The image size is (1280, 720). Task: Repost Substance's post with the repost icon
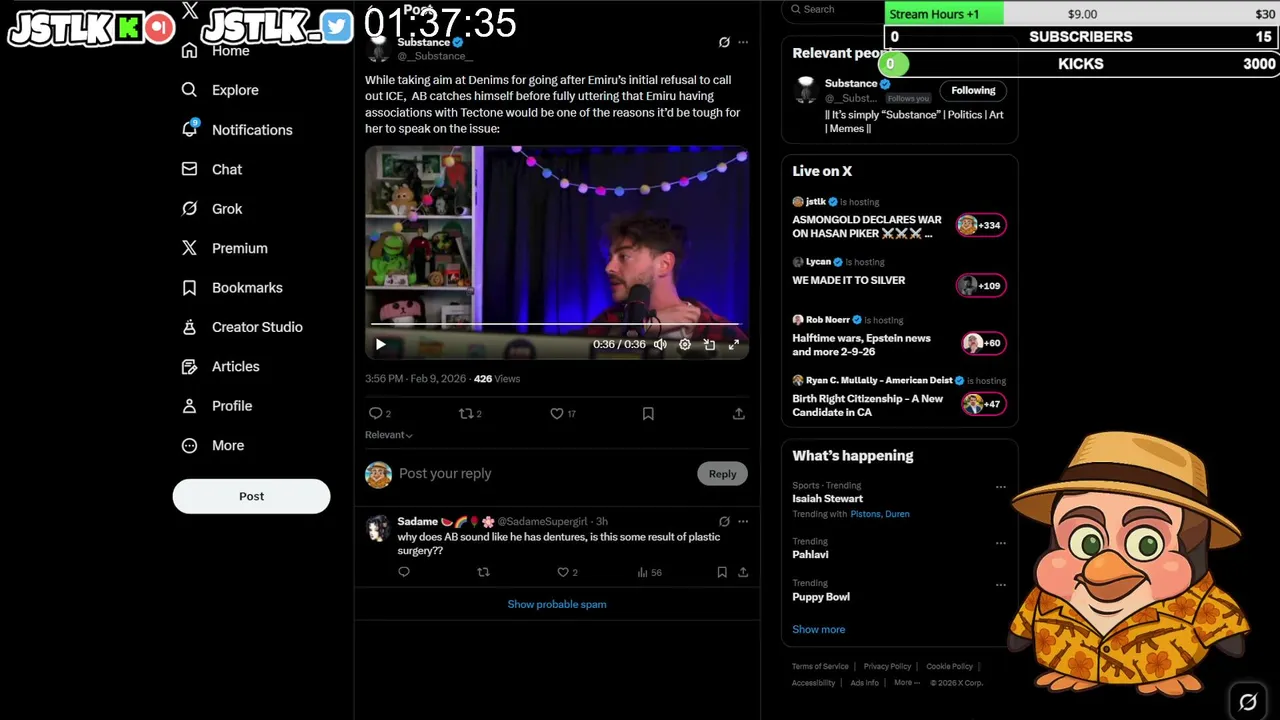[x=465, y=413]
